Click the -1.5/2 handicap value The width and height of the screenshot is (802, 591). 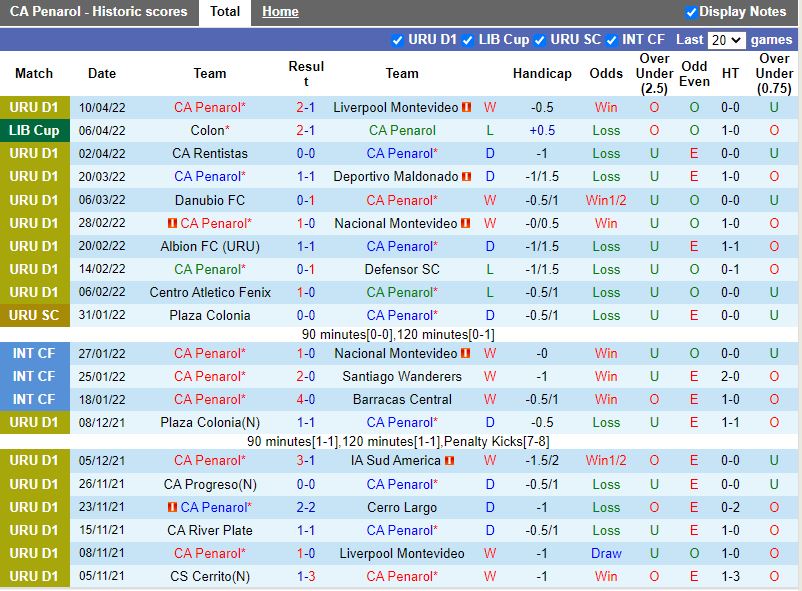tap(542, 461)
